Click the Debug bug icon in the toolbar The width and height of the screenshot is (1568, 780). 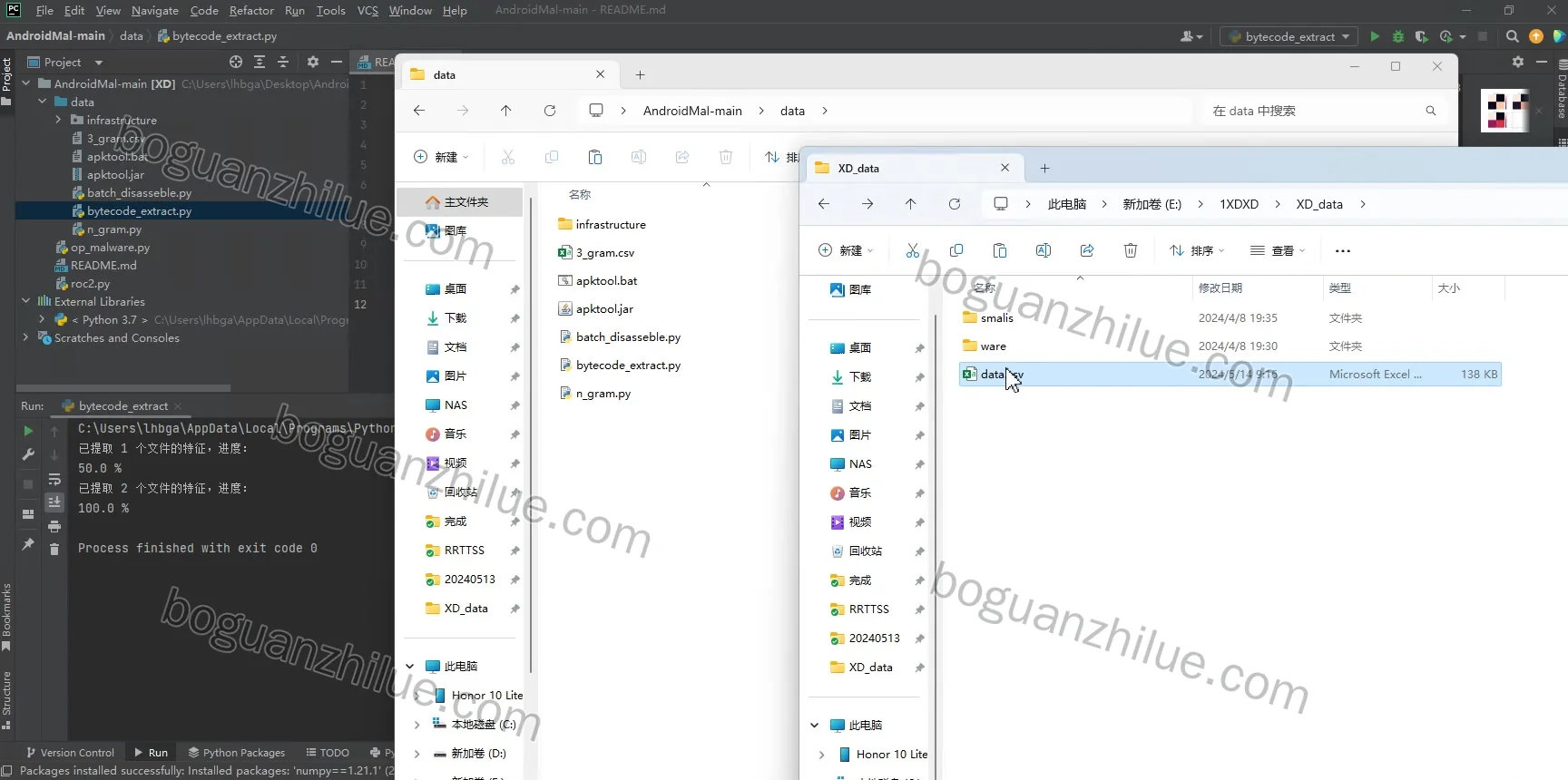click(x=1398, y=36)
